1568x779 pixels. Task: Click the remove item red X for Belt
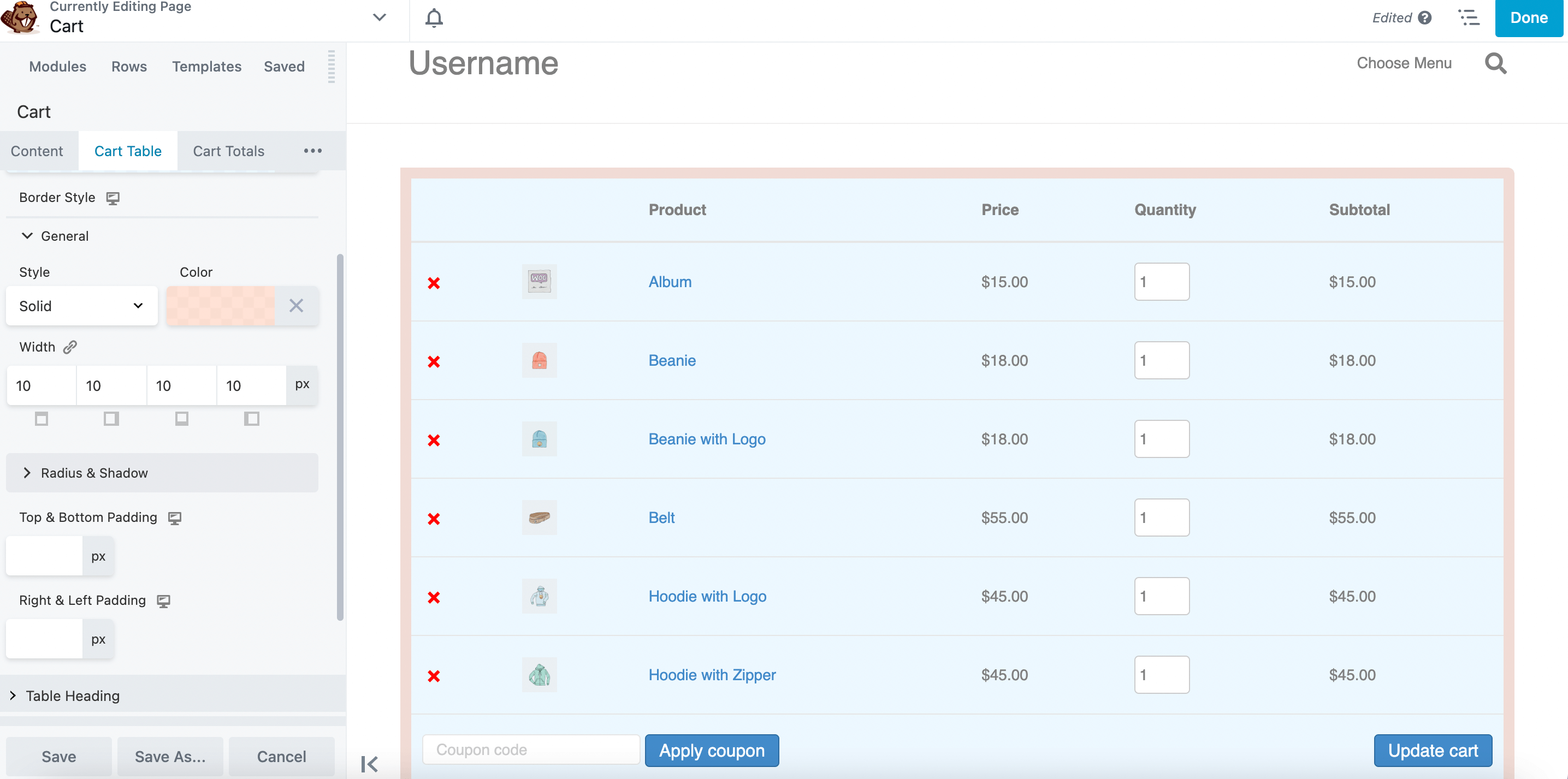[x=433, y=518]
